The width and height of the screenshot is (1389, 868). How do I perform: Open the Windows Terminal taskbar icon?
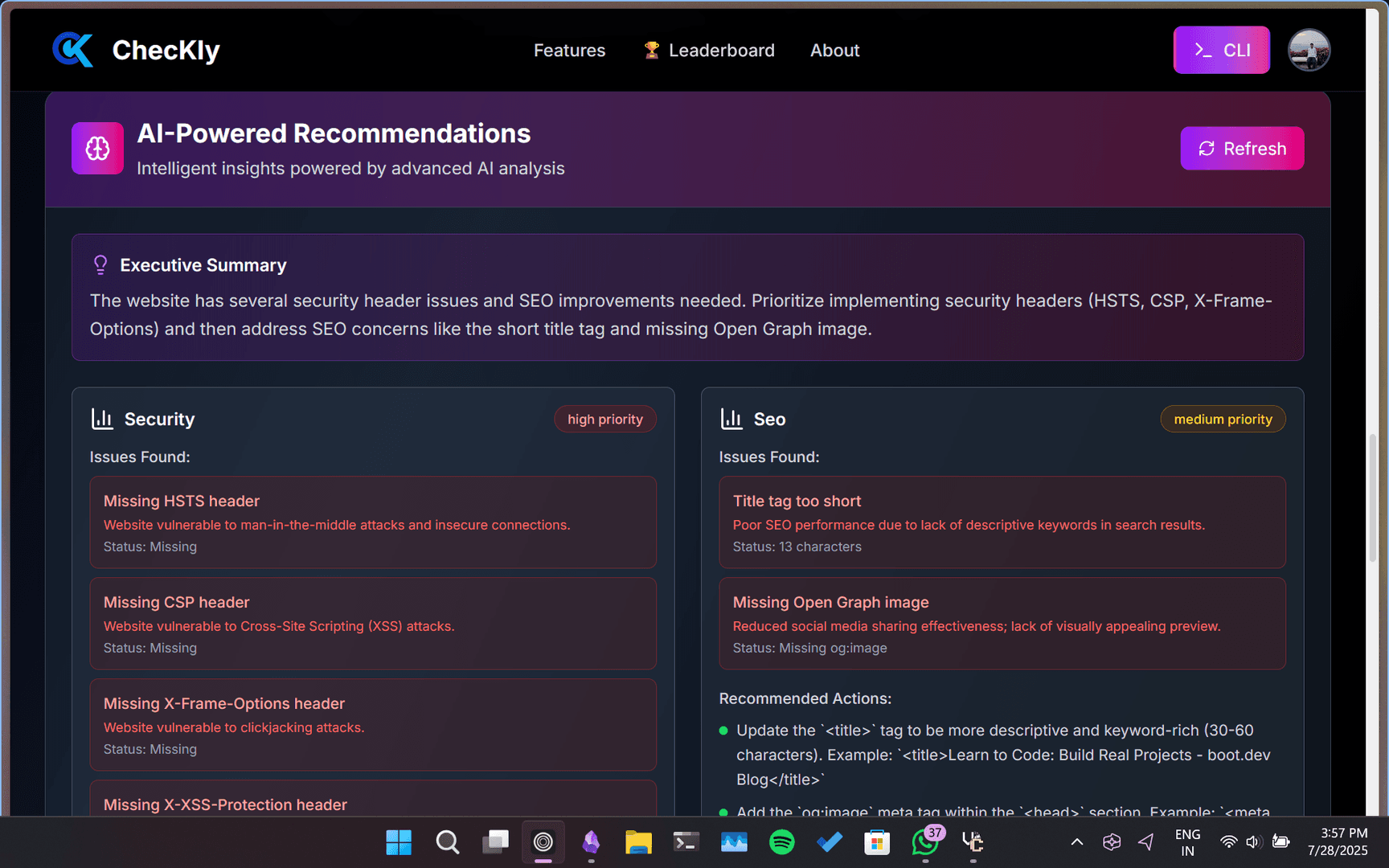686,841
